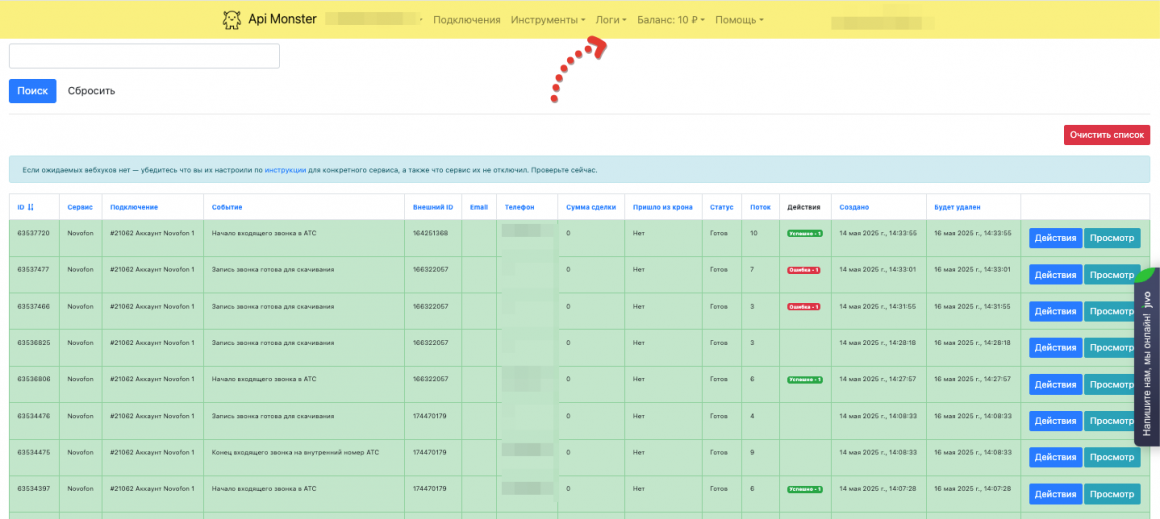Open Действия menu for row 63537466
This screenshot has width=1160, height=519.
[x=1055, y=311]
